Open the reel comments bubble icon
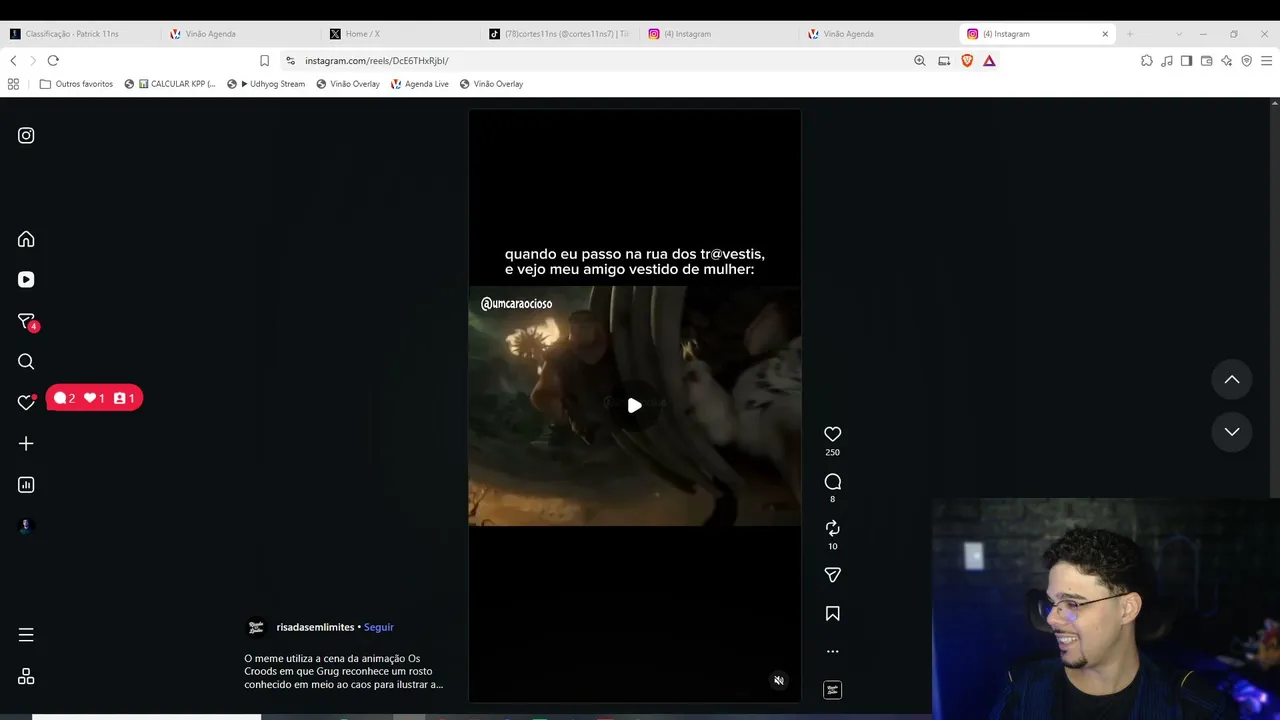1280x720 pixels. [832, 482]
